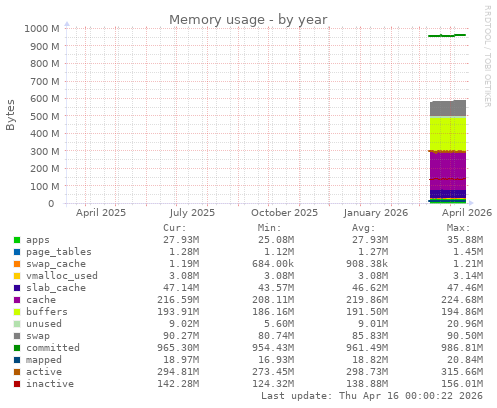Click the 'July 2025' x-axis label
The width and height of the screenshot is (497, 408).
192,213
